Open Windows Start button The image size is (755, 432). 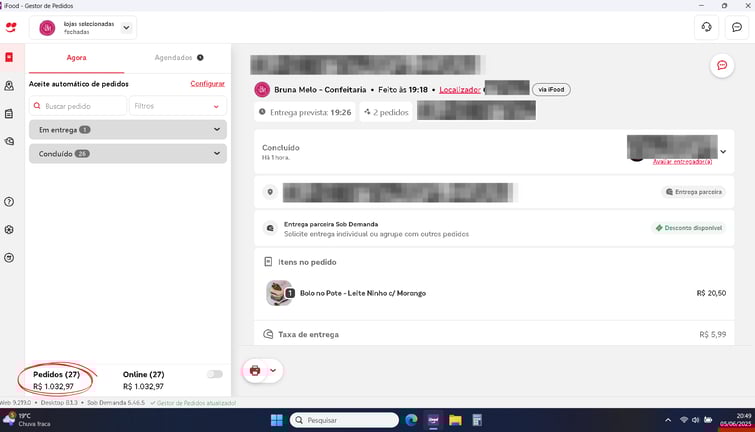pyautogui.click(x=277, y=420)
